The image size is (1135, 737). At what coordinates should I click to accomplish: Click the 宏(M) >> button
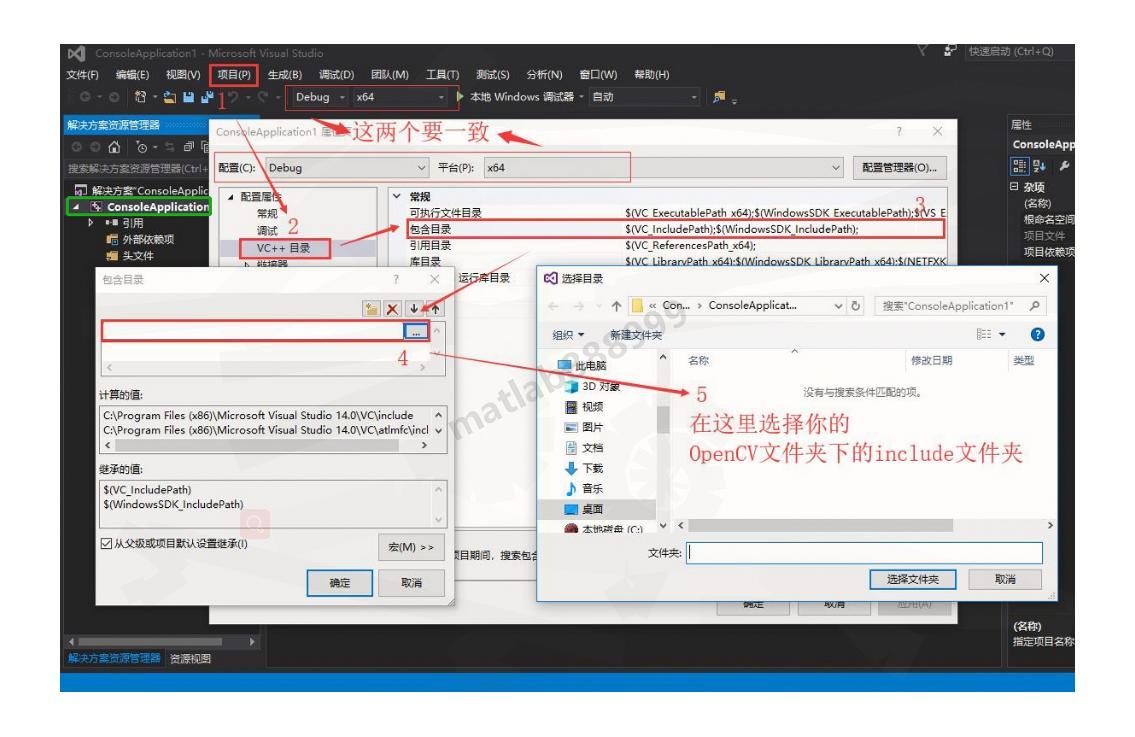[x=411, y=547]
